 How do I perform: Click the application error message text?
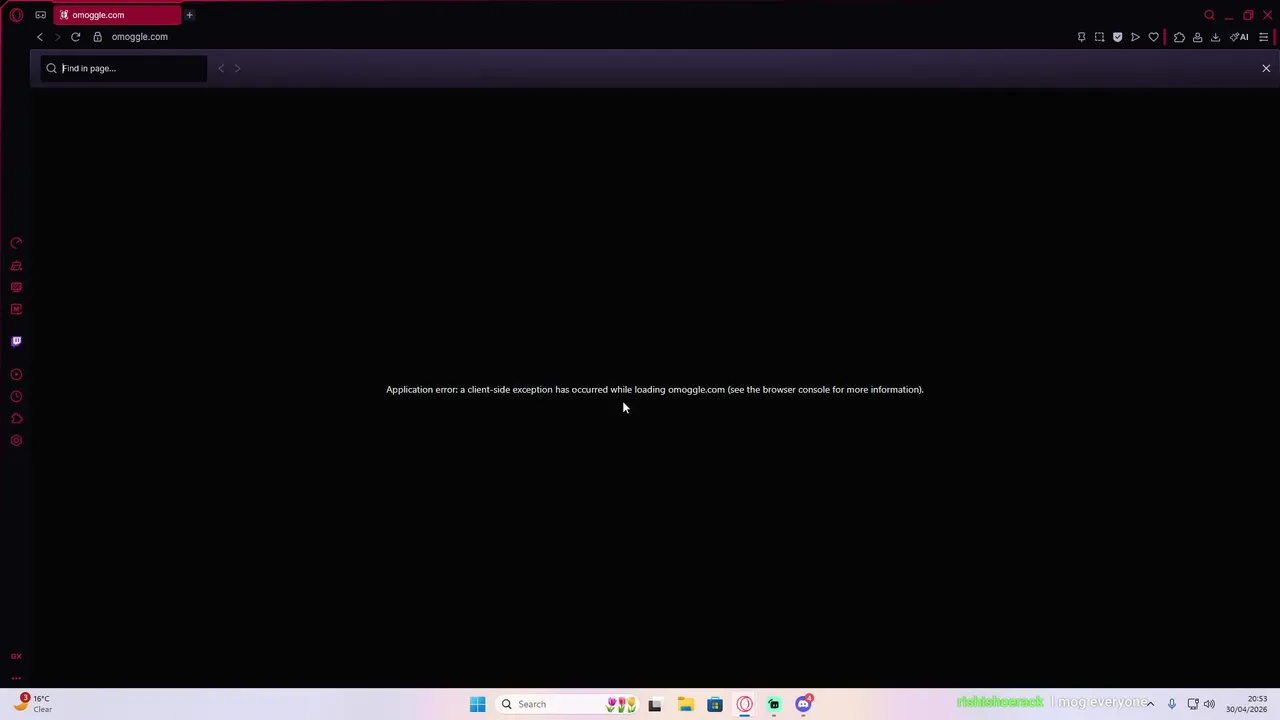(x=655, y=389)
